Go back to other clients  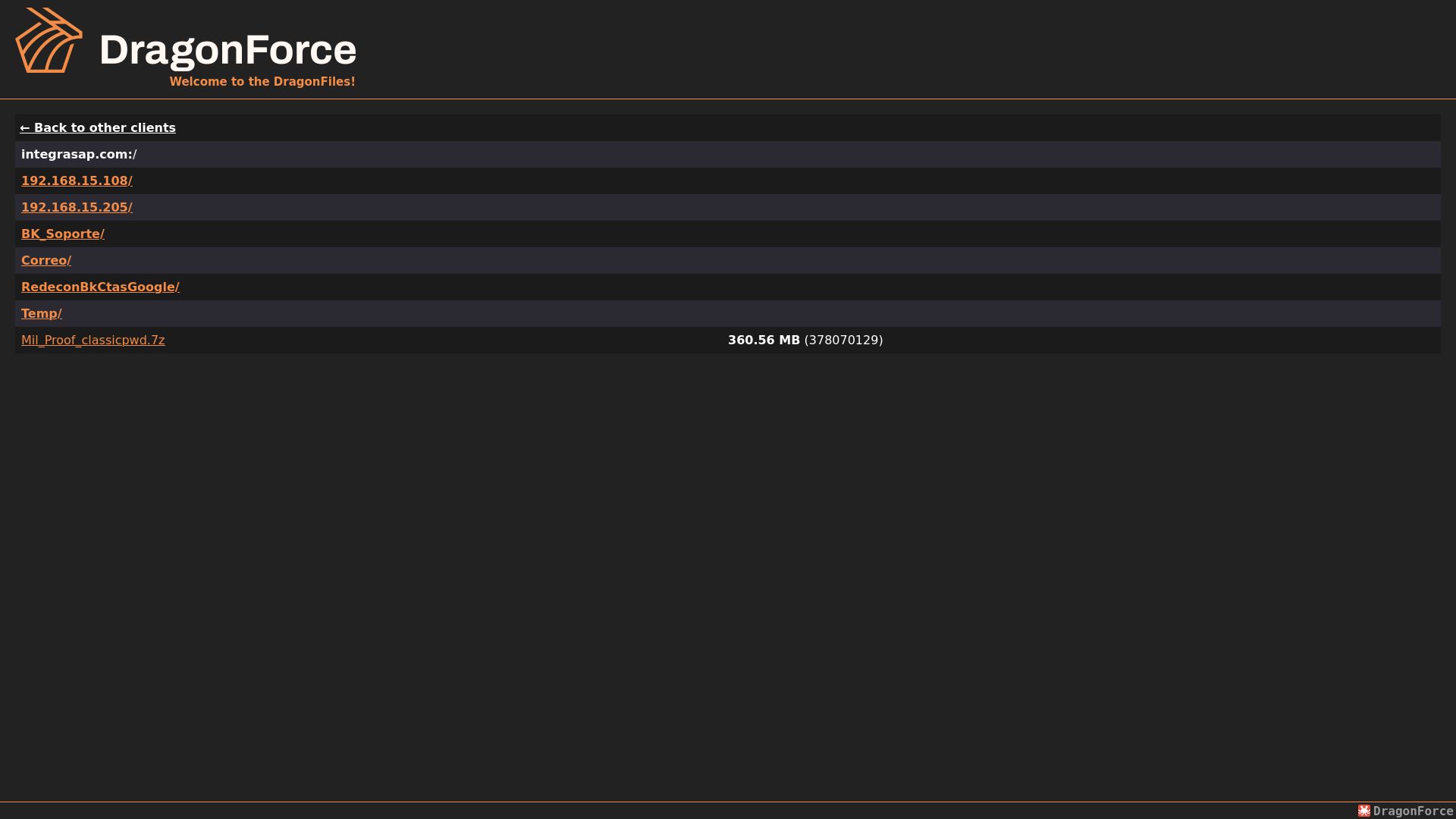coord(98,128)
